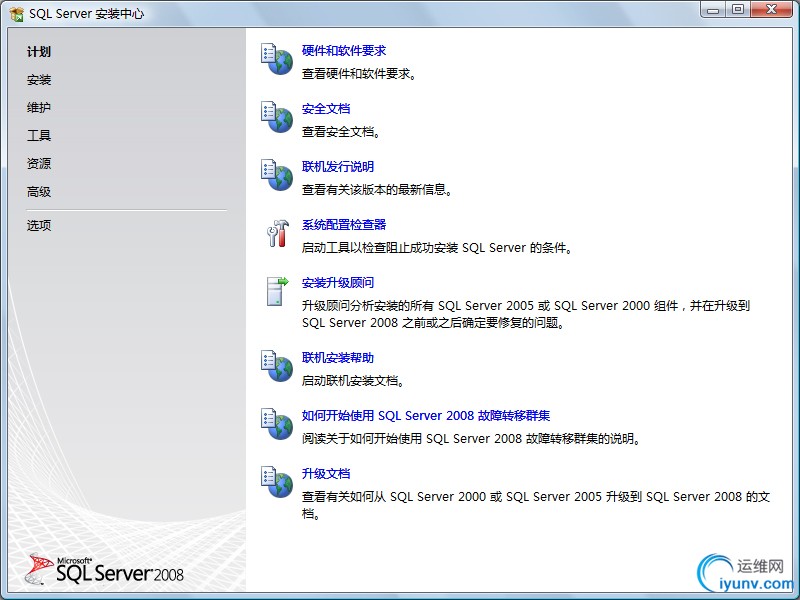This screenshot has height=600, width=800.
Task: Click the globe icon beside 联机发行说明
Action: 277,175
